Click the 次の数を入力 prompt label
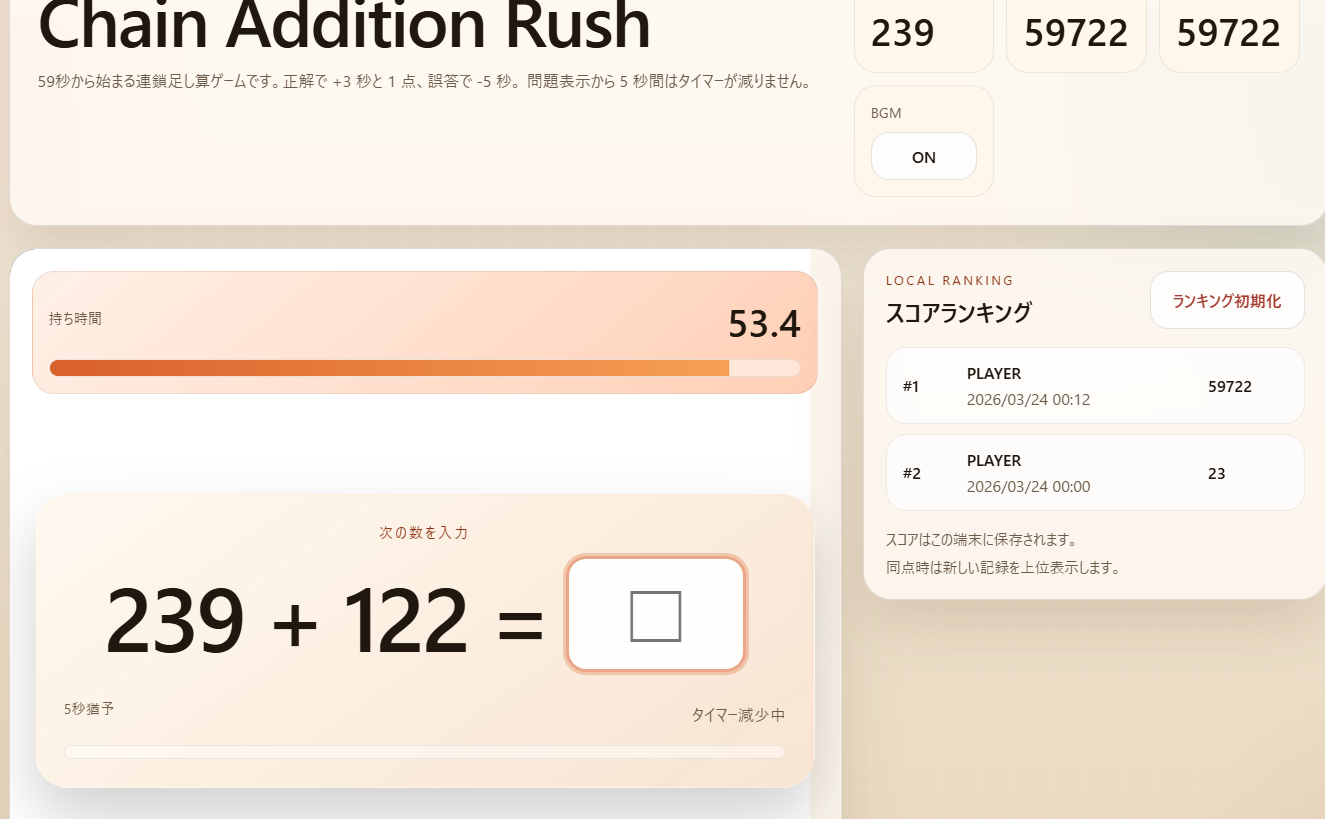This screenshot has height=819, width=1325. pyautogui.click(x=424, y=533)
